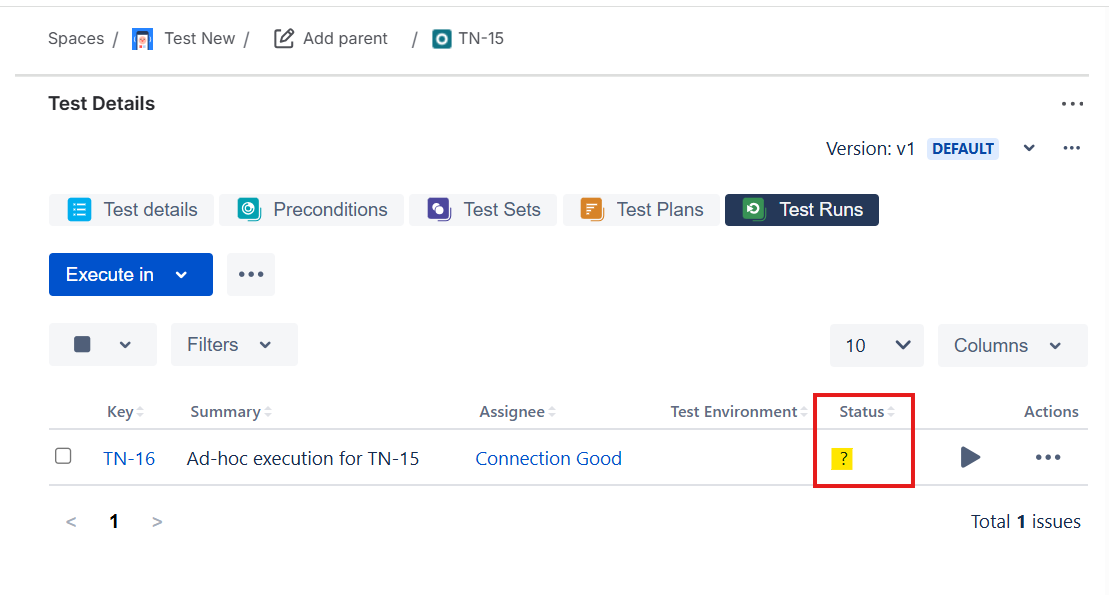
Task: Click the Test New project icon in breadcrumb
Action: [x=143, y=39]
